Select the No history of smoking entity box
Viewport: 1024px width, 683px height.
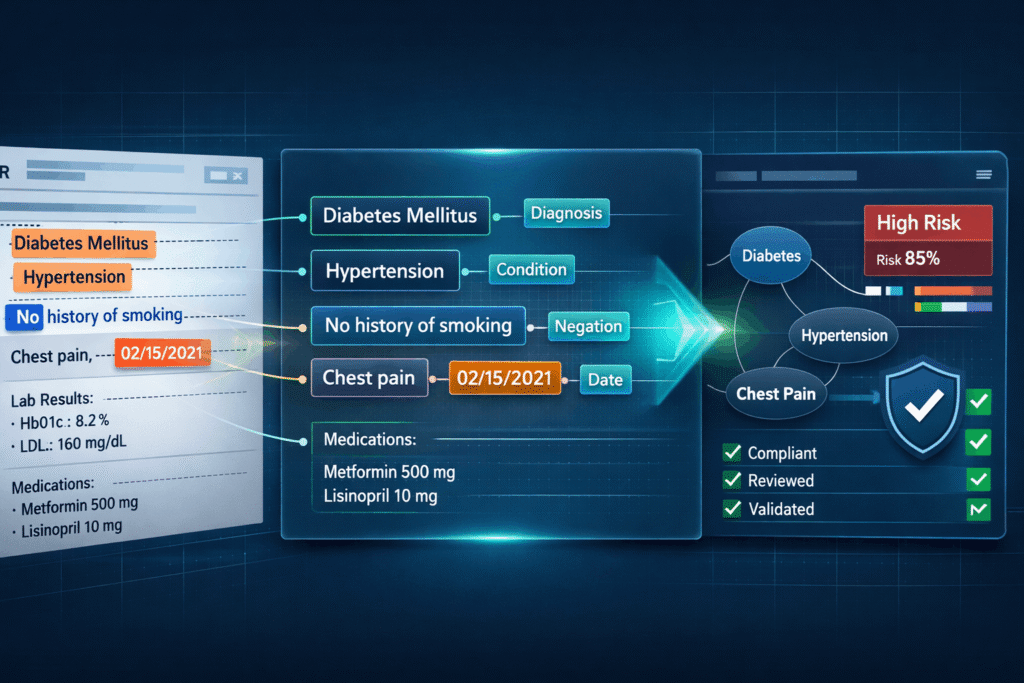tap(418, 325)
